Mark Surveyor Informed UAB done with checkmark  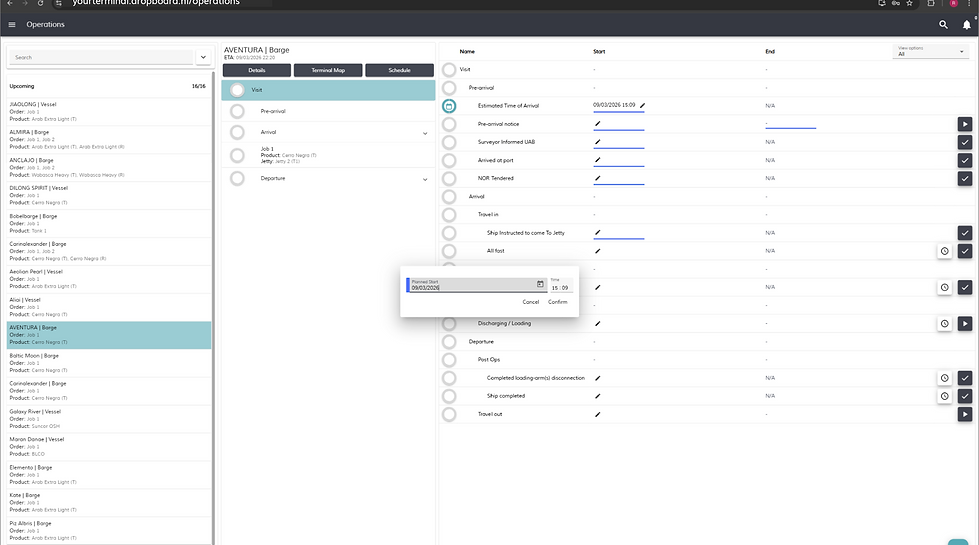pos(965,142)
